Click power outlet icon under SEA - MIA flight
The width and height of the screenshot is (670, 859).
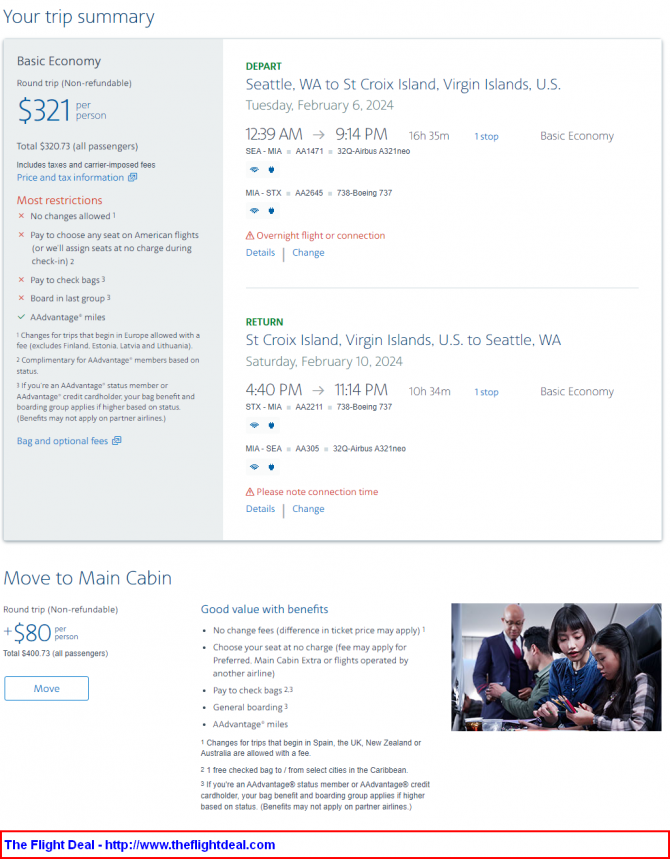pos(271,170)
